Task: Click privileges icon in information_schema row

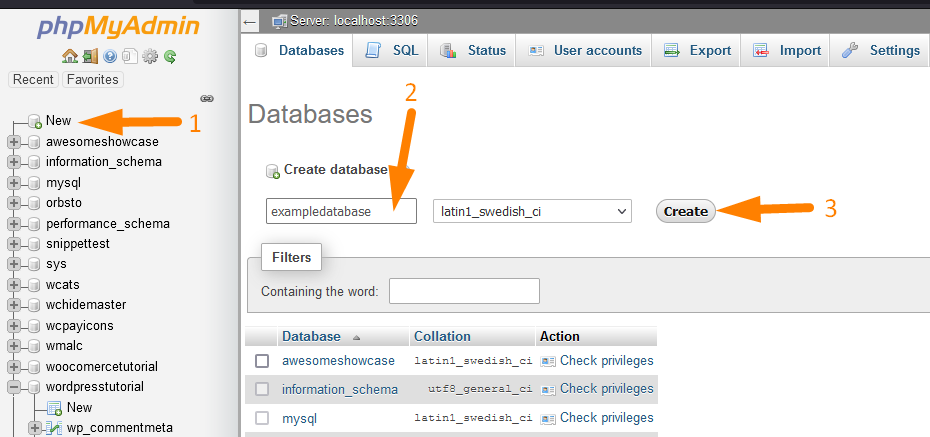Action: (548, 390)
